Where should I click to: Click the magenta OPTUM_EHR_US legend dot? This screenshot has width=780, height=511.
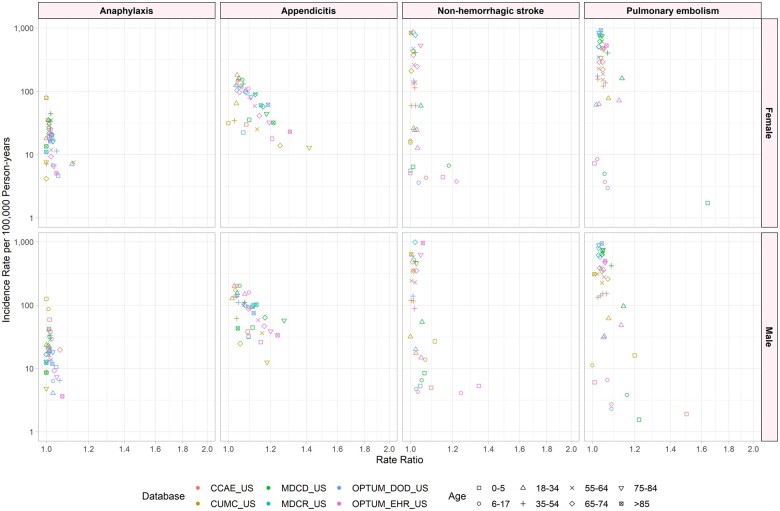[339, 504]
